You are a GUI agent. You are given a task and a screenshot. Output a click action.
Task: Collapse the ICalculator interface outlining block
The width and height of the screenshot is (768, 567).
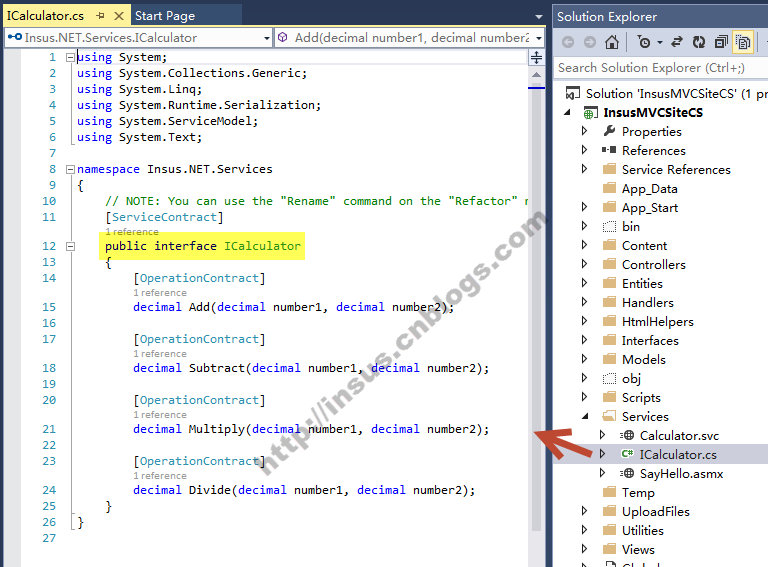71,246
